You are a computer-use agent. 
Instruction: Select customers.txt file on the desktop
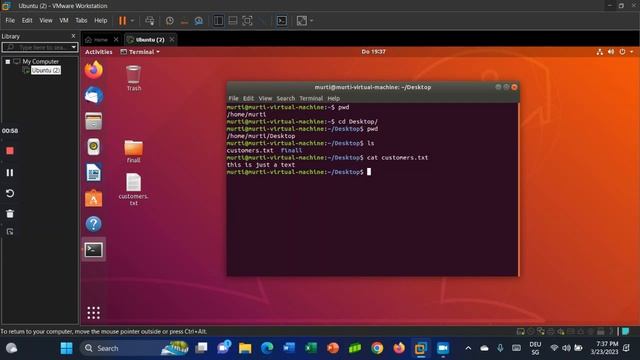tap(133, 189)
